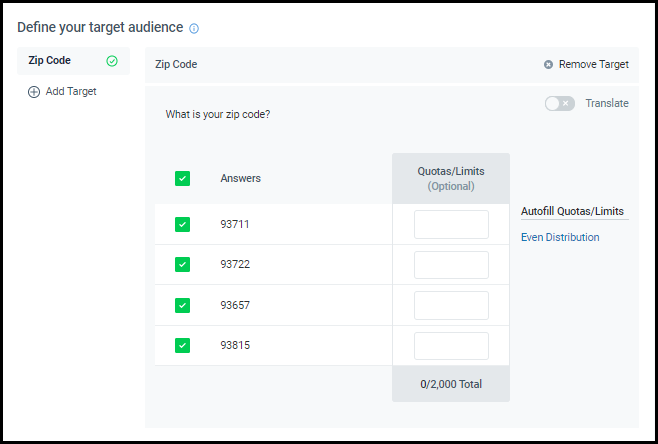Viewport: 658px width, 444px height.
Task: Click the Zip Code panel header text
Action: [x=176, y=65]
